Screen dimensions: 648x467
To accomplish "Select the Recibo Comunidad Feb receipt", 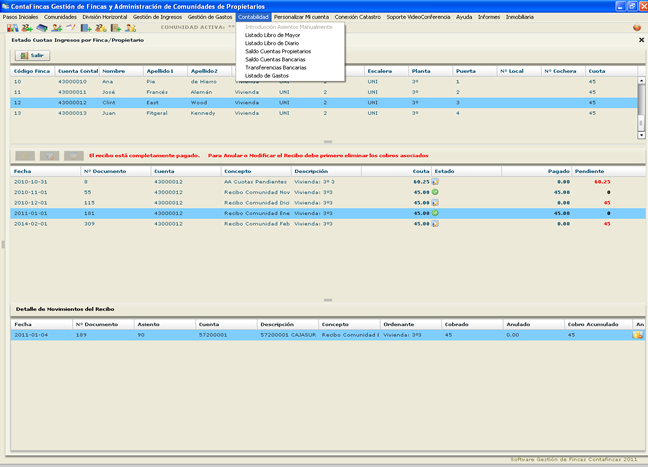I will 328,224.
